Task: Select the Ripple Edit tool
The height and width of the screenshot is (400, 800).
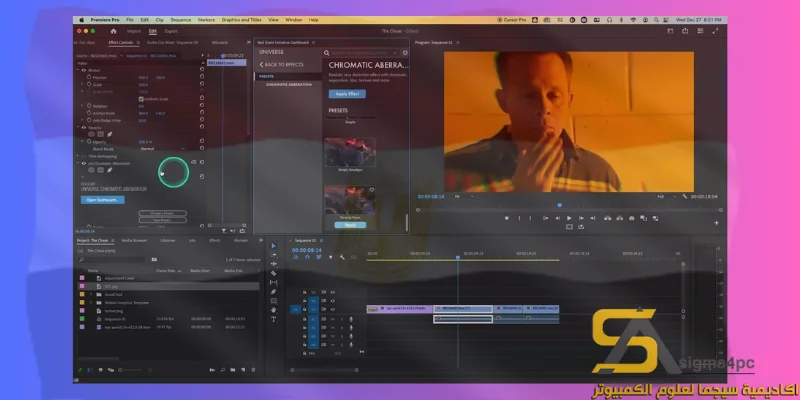Action: (x=273, y=264)
